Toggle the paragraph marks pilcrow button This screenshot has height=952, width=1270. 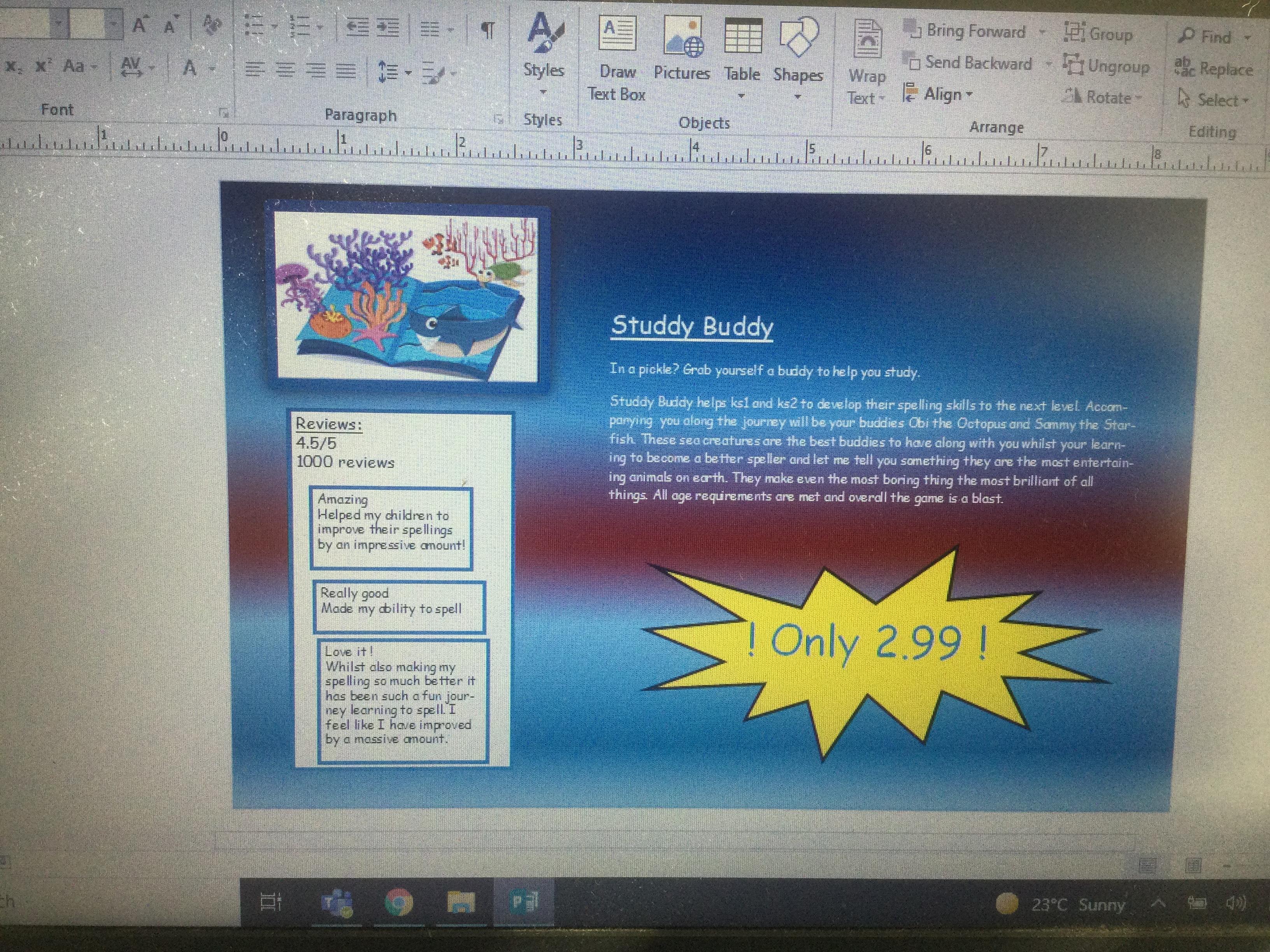(x=488, y=30)
